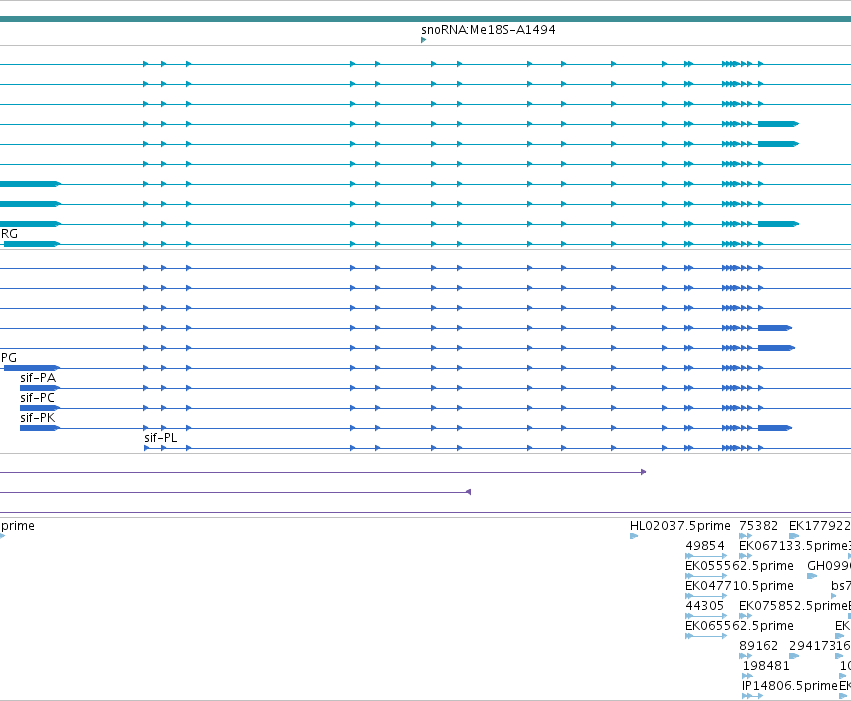This screenshot has height=701, width=851.
Task: Click the 89162 EST label
Action: (758, 646)
